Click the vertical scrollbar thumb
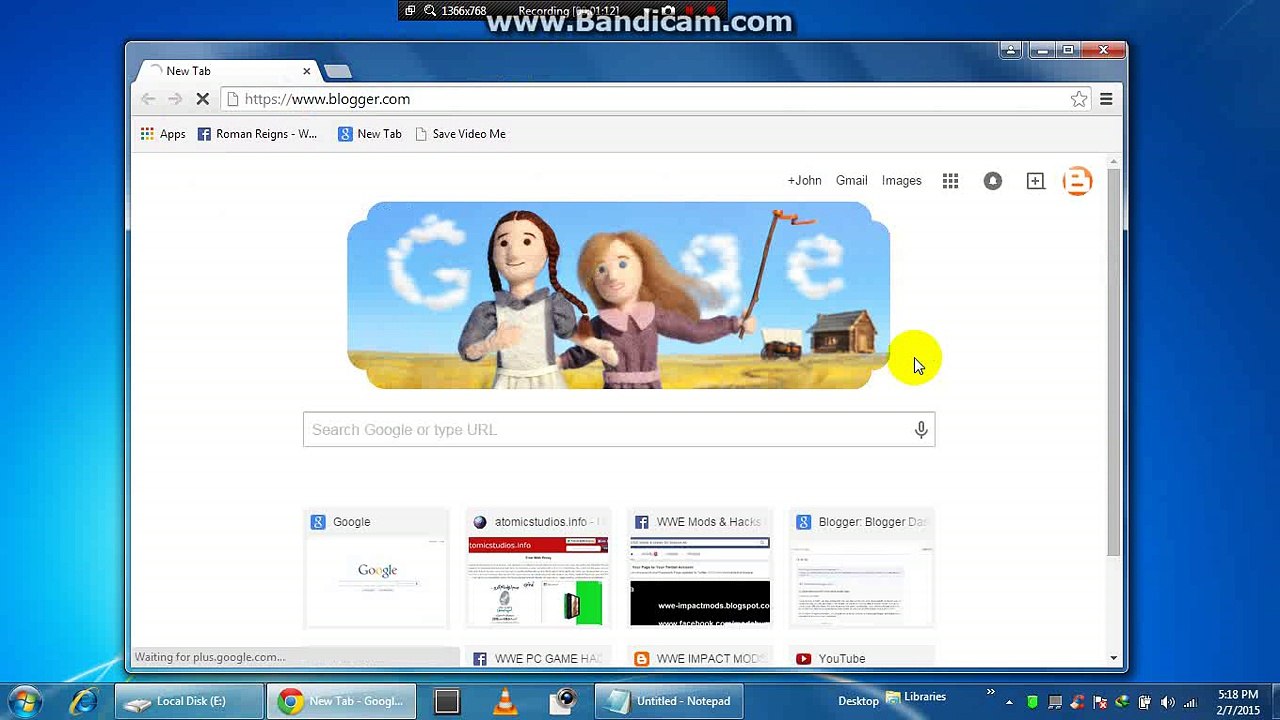This screenshot has width=1280, height=720. [x=1114, y=363]
